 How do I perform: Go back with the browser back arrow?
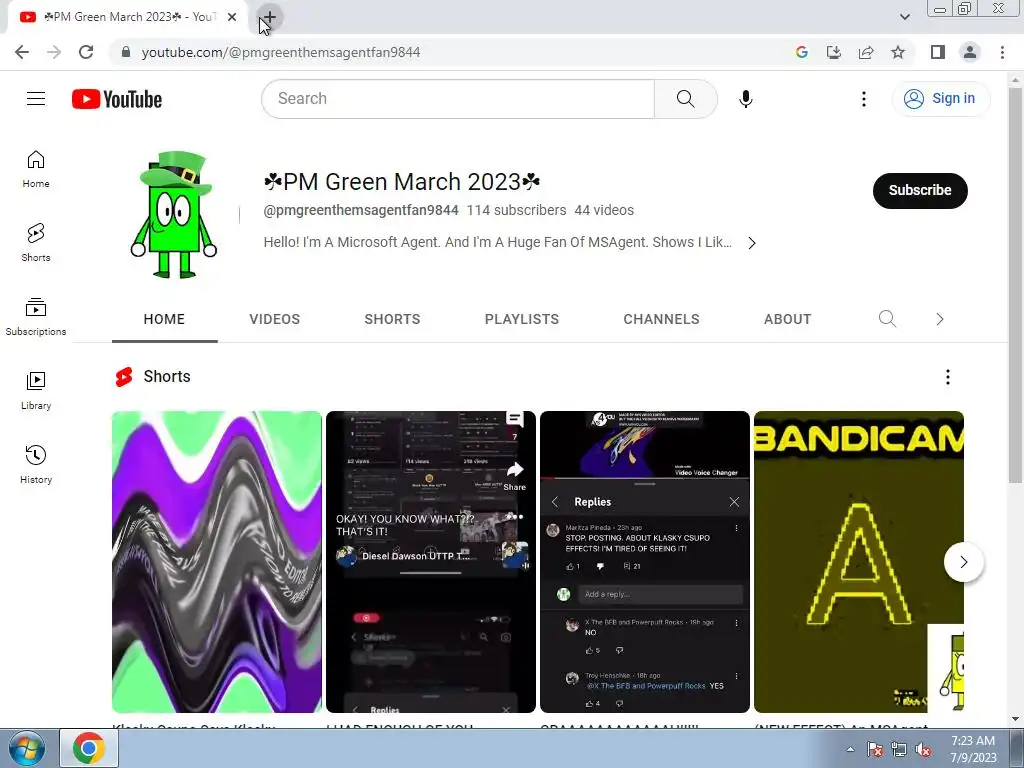(x=22, y=52)
